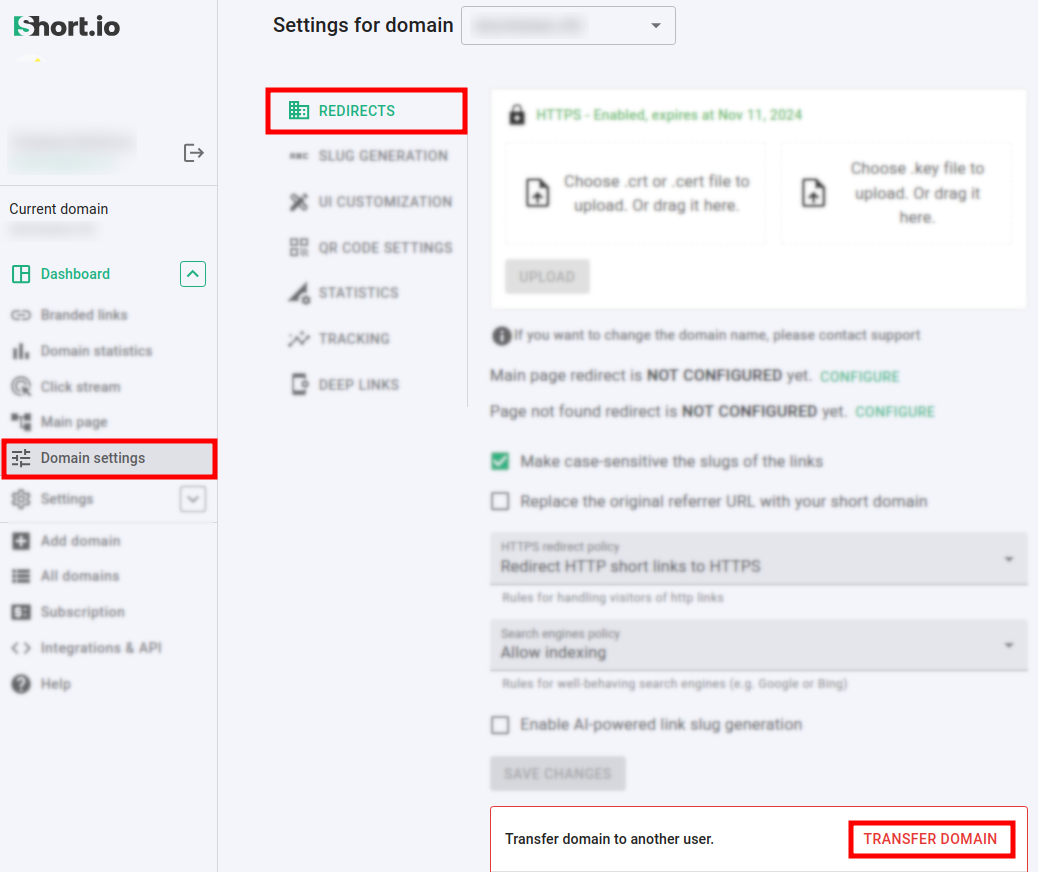1038x872 pixels.
Task: Open the Deep Links tab
Action: point(358,384)
